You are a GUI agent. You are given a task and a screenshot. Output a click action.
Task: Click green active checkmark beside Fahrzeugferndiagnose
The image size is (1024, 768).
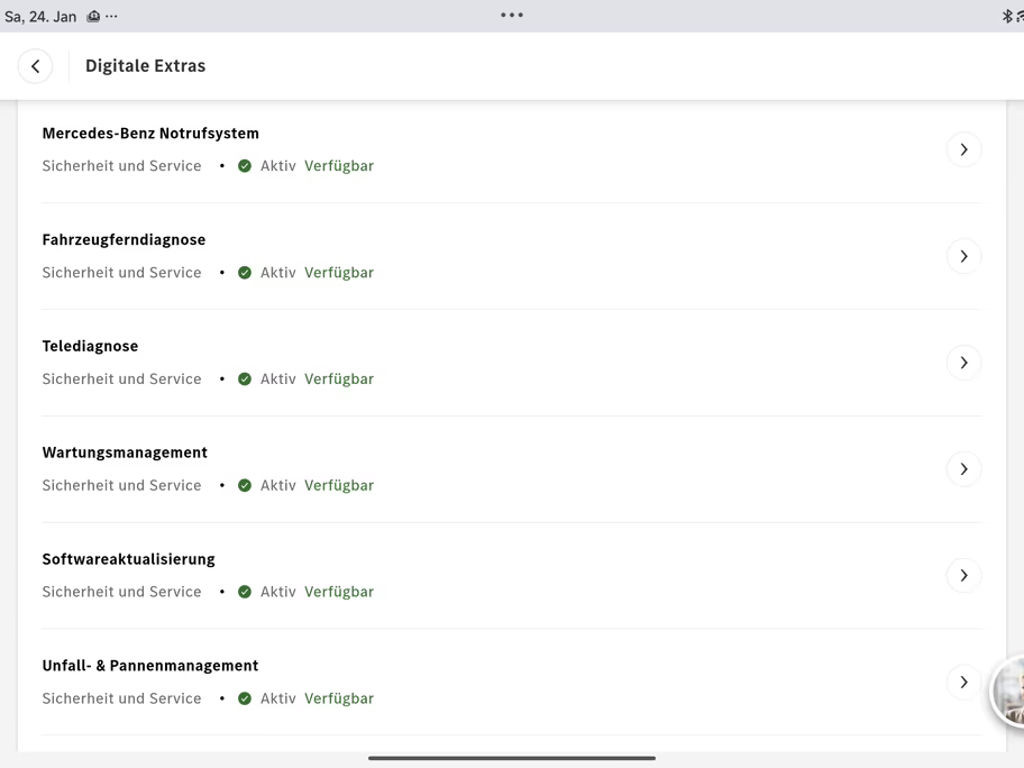(245, 272)
